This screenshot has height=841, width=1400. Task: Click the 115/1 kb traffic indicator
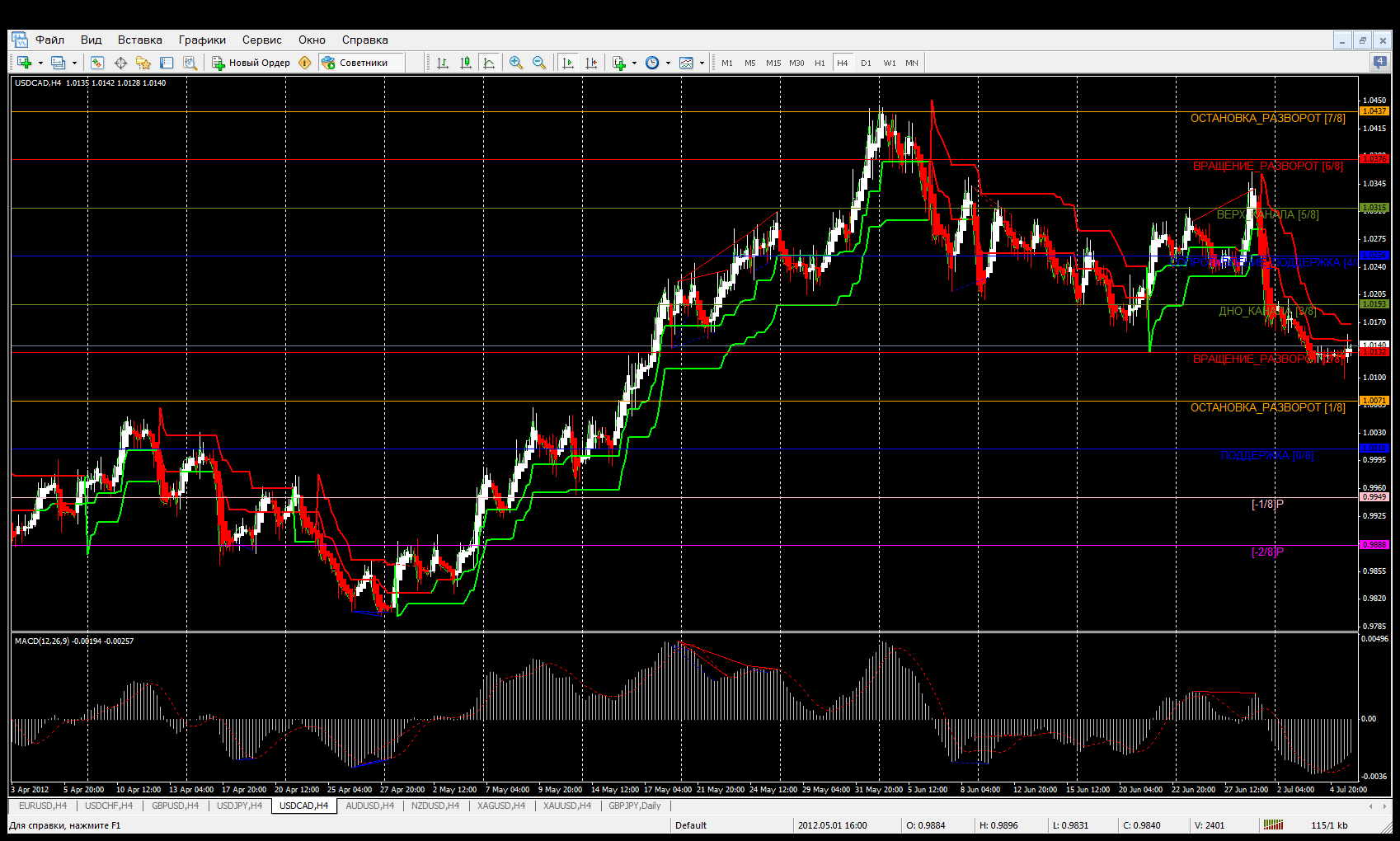(1329, 825)
